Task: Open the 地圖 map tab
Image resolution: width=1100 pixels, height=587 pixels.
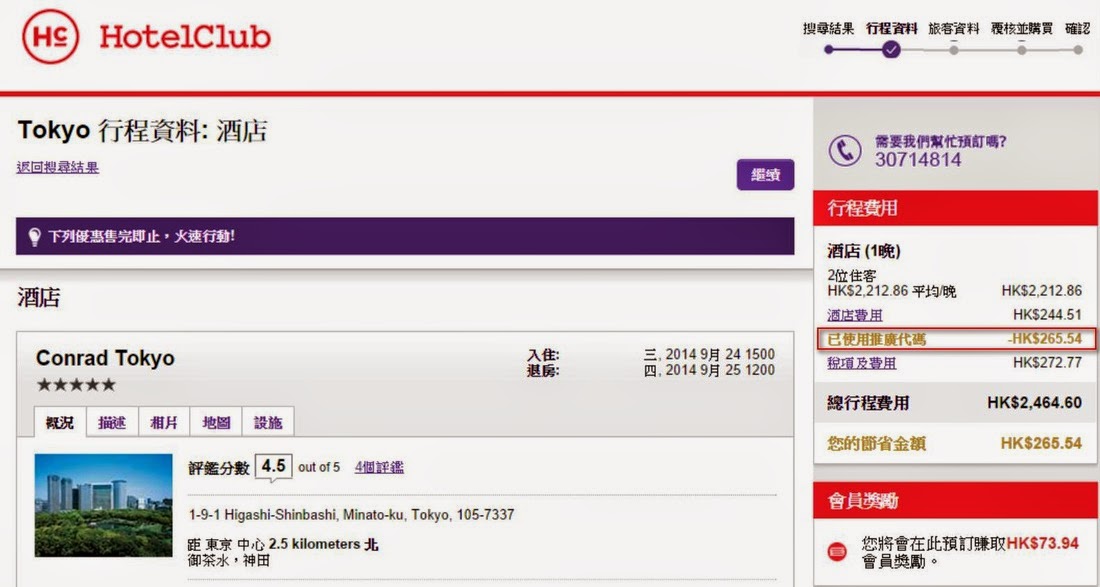Action: pyautogui.click(x=216, y=422)
